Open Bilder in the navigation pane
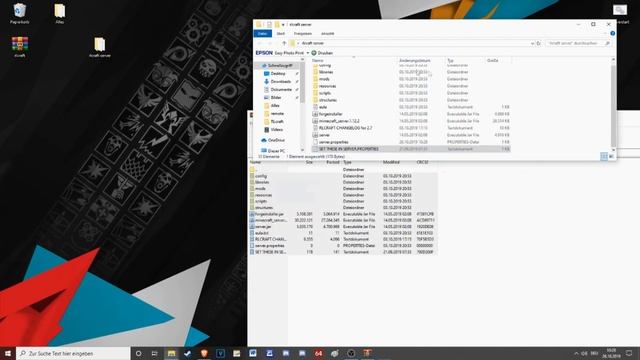640x360 pixels. pyautogui.click(x=276, y=98)
